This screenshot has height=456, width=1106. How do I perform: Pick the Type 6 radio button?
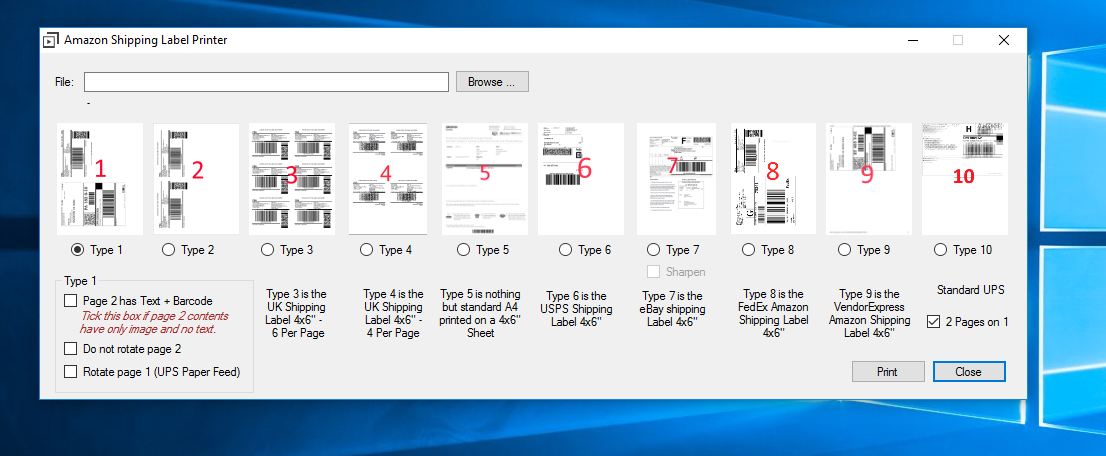coord(565,249)
